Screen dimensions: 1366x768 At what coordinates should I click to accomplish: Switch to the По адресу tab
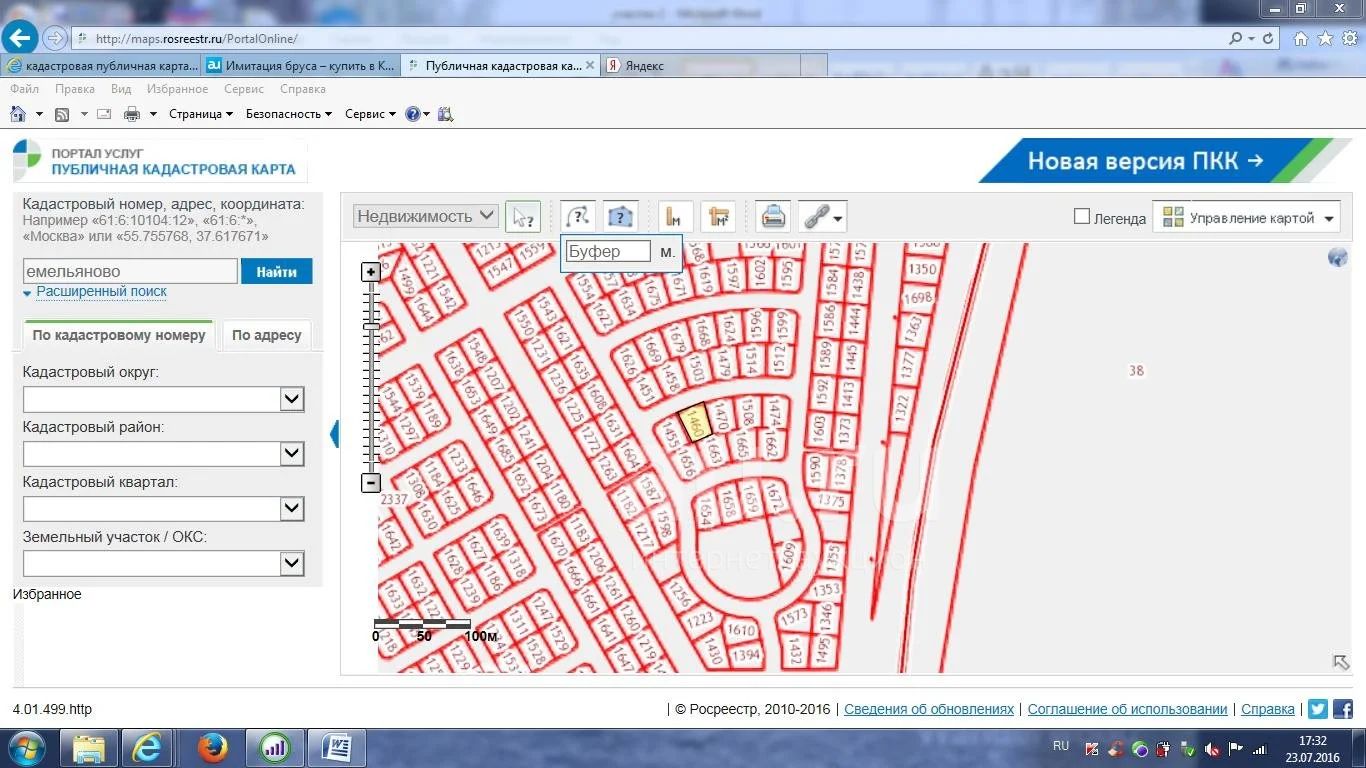266,335
